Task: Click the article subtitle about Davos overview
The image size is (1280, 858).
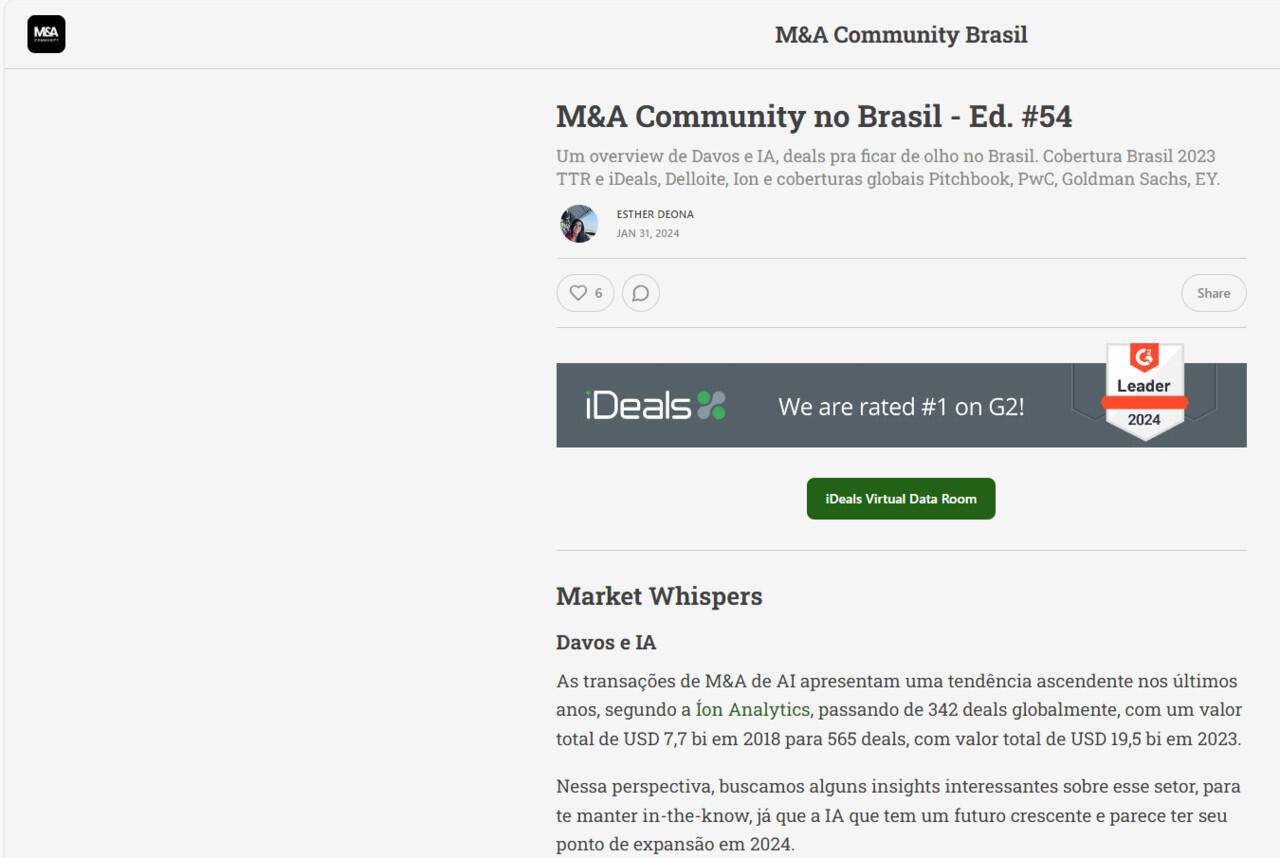Action: [x=888, y=168]
